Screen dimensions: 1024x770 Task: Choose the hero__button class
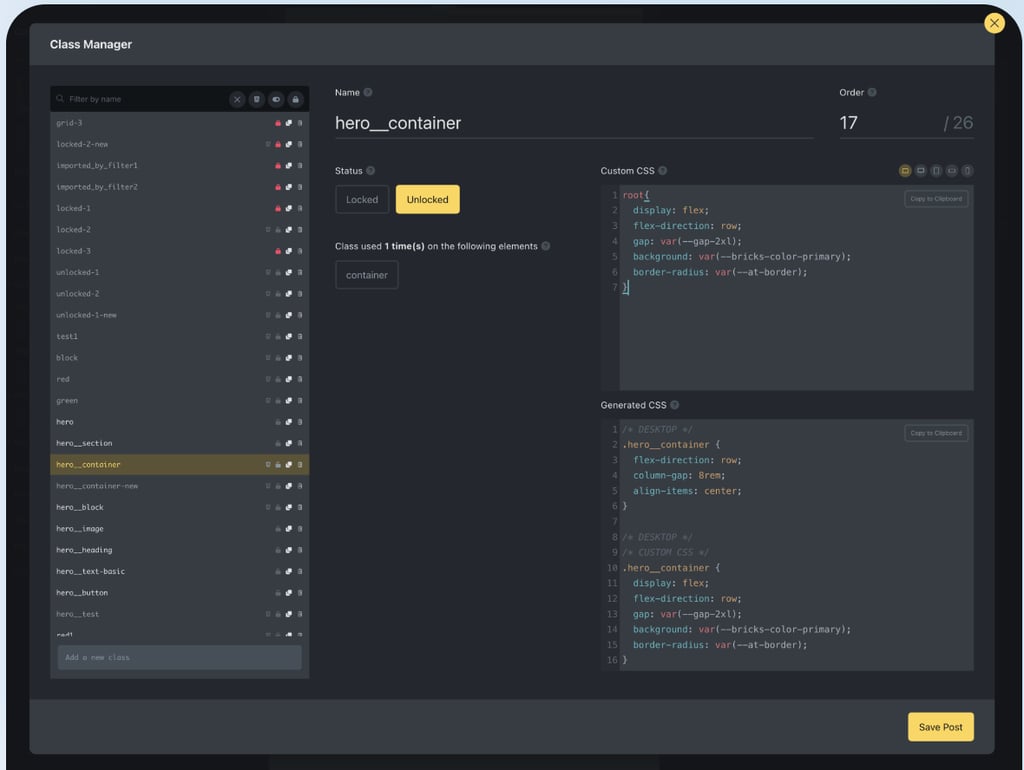click(180, 593)
